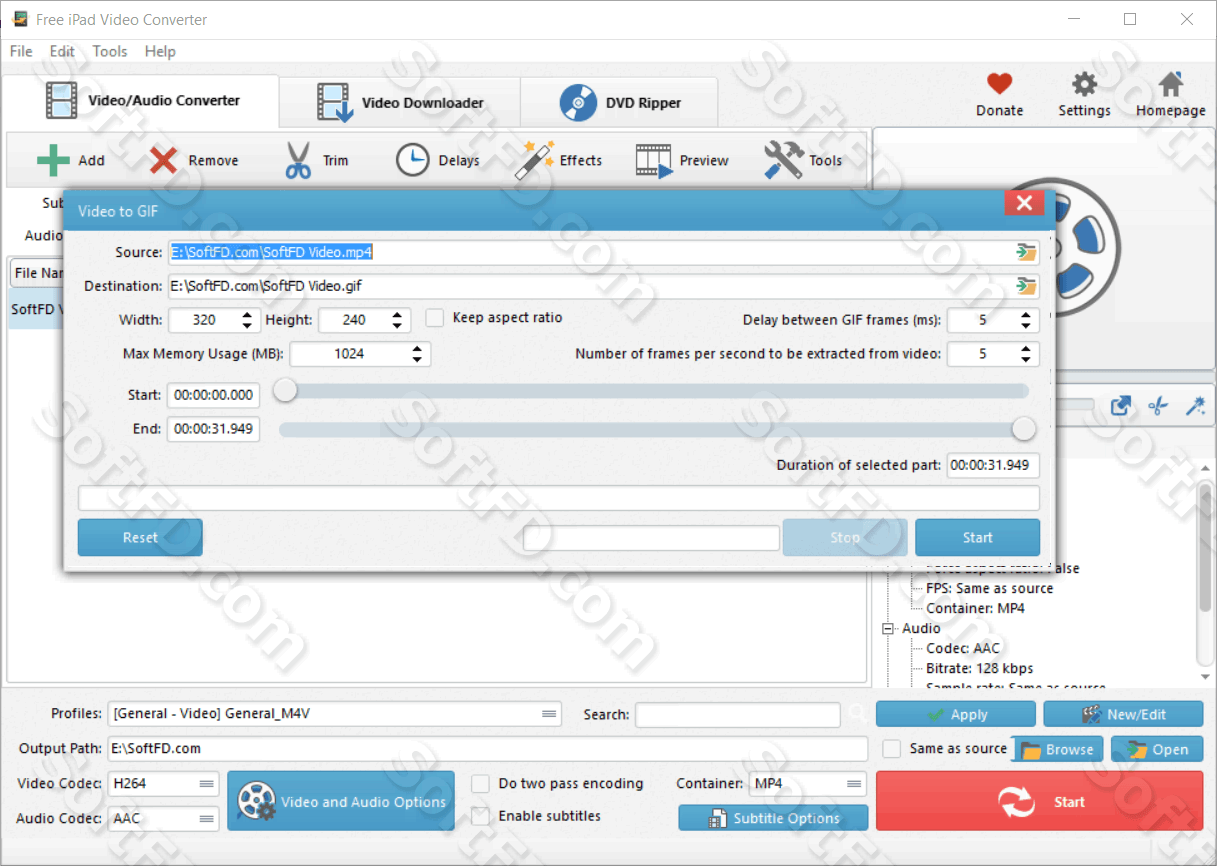
Task: Adjust the Height spinner arrows
Action: click(x=397, y=320)
